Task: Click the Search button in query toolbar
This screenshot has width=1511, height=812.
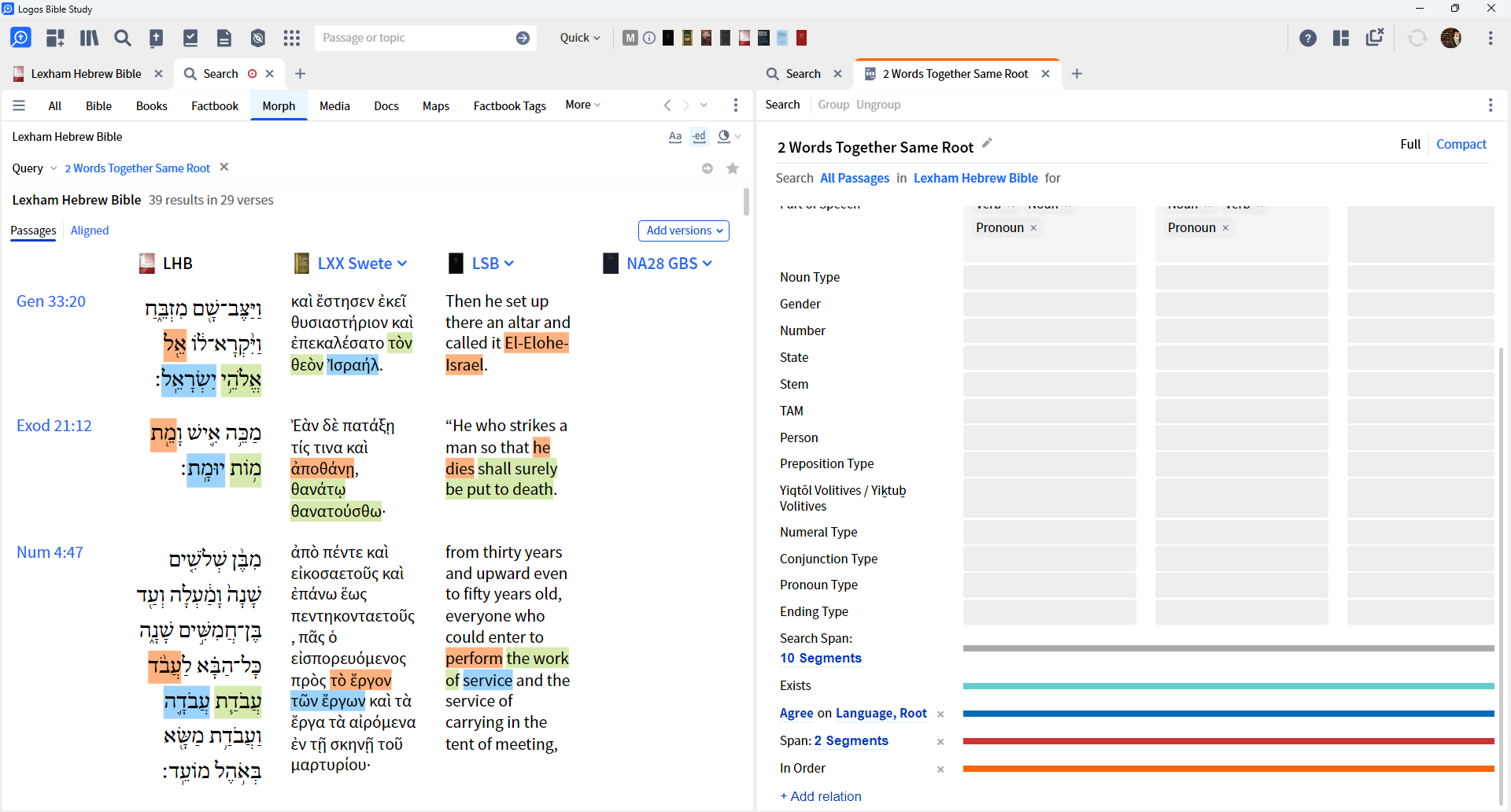Action: tap(782, 105)
